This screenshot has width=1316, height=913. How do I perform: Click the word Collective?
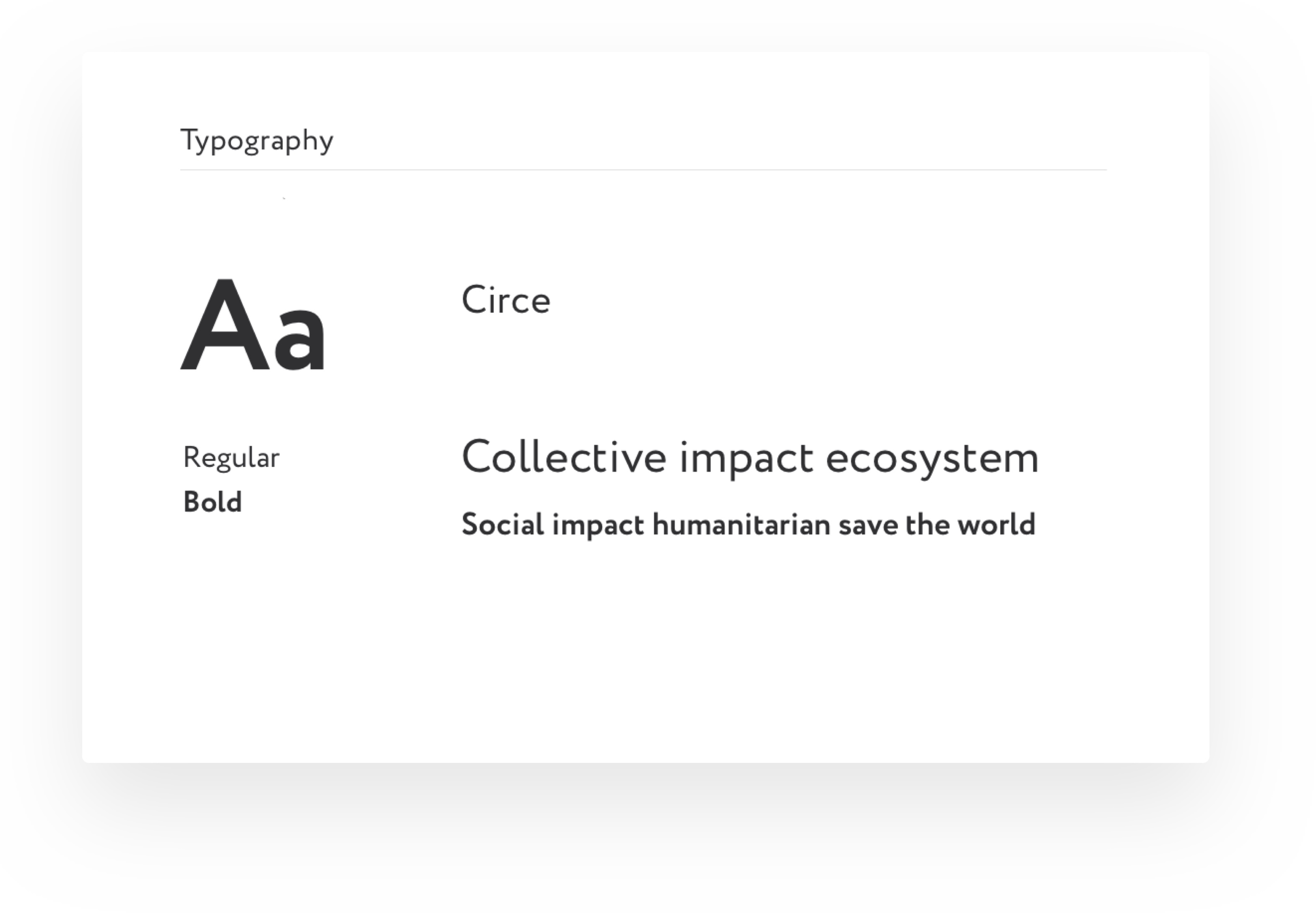click(x=564, y=458)
